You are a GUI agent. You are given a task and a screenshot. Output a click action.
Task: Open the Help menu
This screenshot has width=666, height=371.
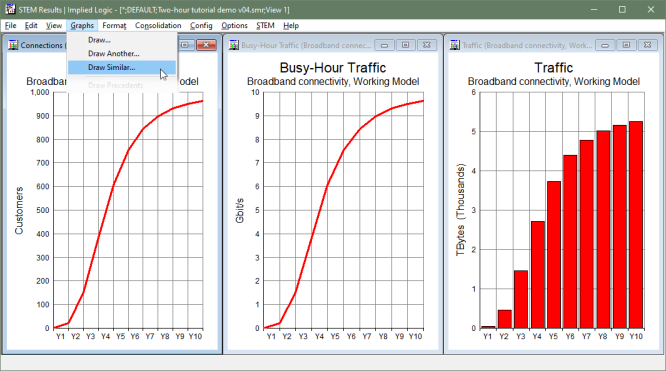tap(291, 25)
